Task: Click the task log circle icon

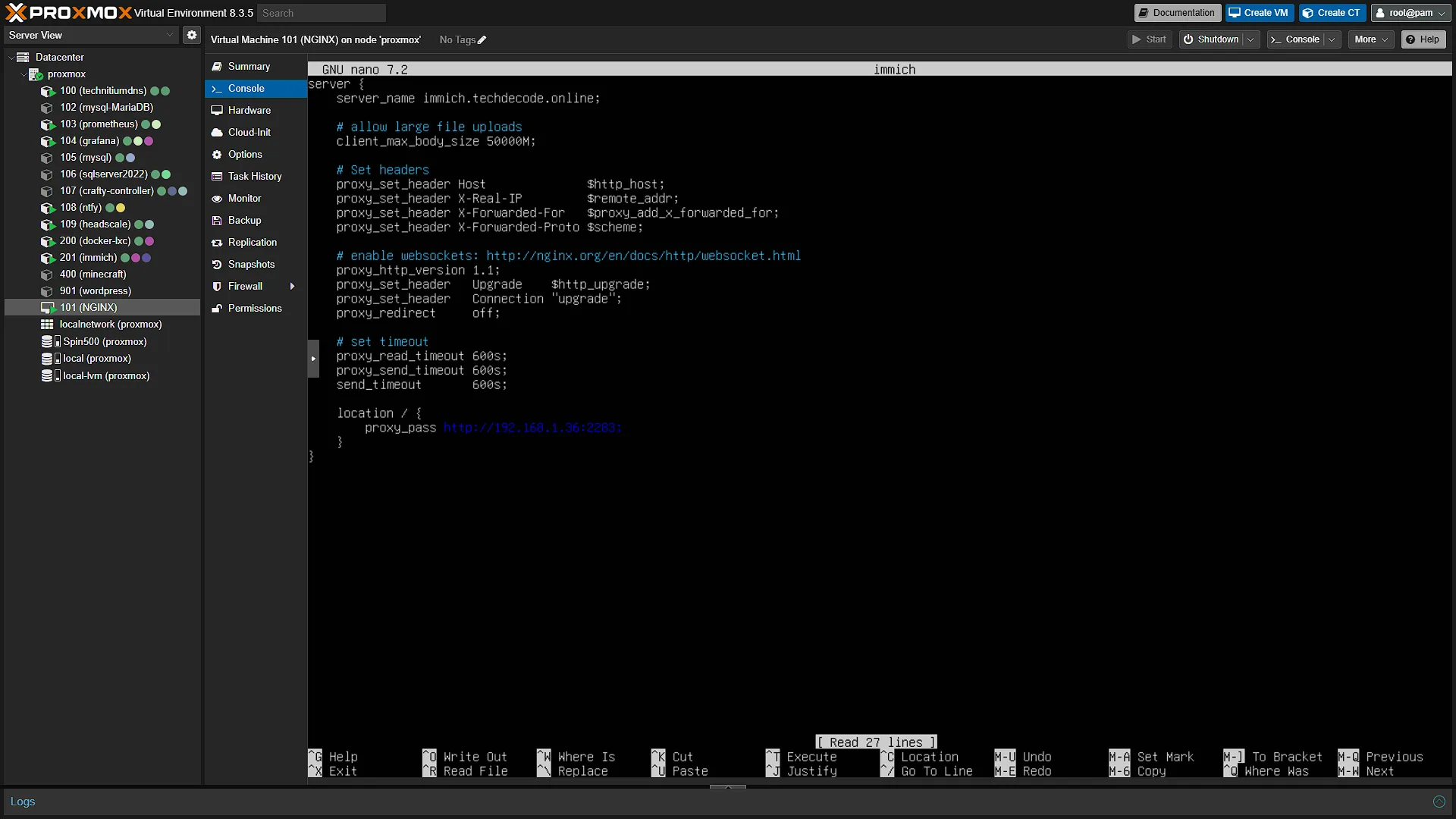Action: pyautogui.click(x=1439, y=802)
